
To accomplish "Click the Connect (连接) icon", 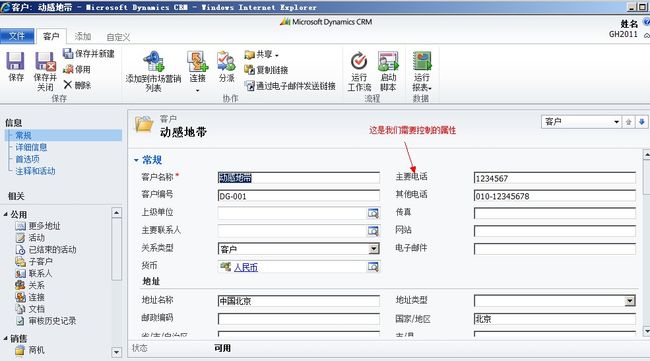I will (x=197, y=61).
